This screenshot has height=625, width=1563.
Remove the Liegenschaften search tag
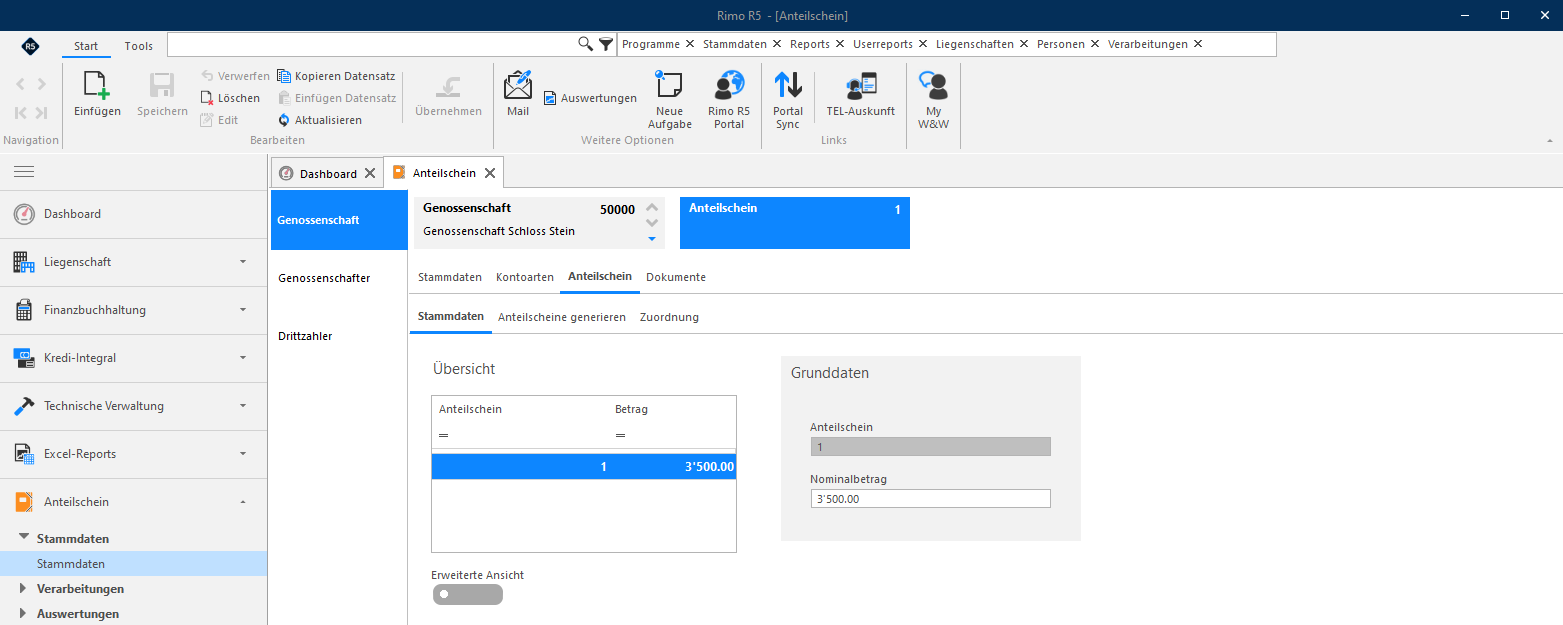[1023, 44]
